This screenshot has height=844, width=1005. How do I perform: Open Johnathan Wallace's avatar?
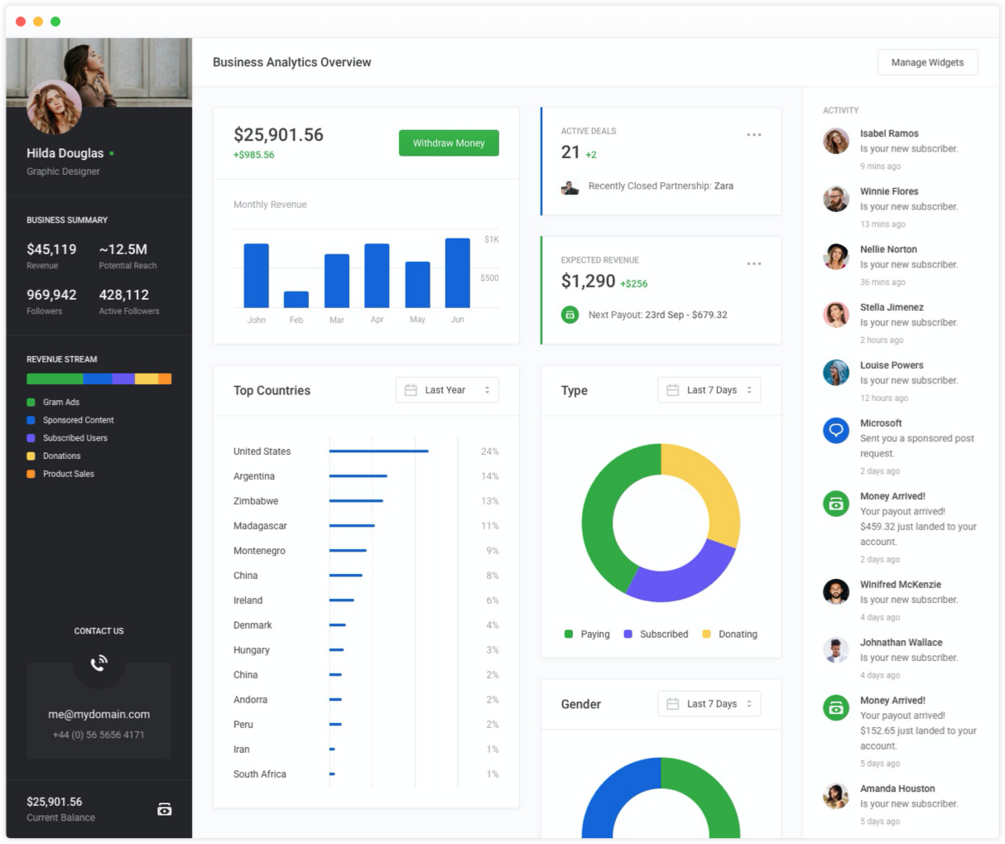tap(836, 649)
